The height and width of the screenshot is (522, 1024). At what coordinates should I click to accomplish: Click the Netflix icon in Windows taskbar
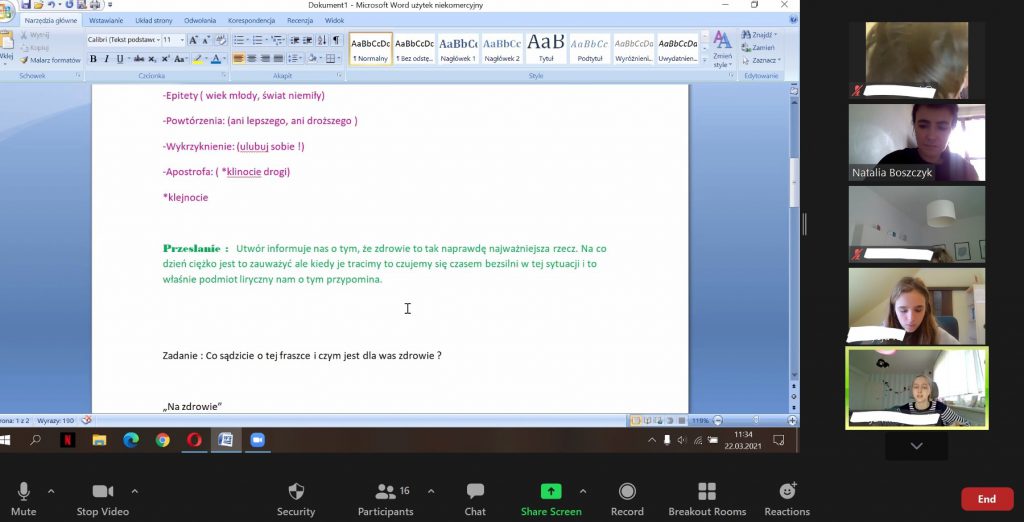pos(67,439)
